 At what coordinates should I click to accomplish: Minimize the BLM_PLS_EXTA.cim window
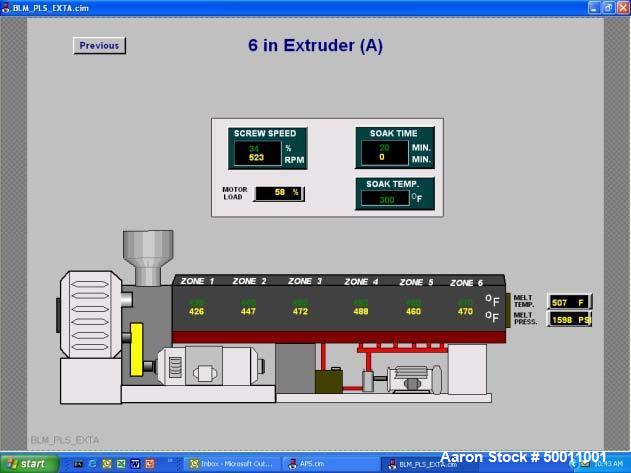[x=595, y=8]
